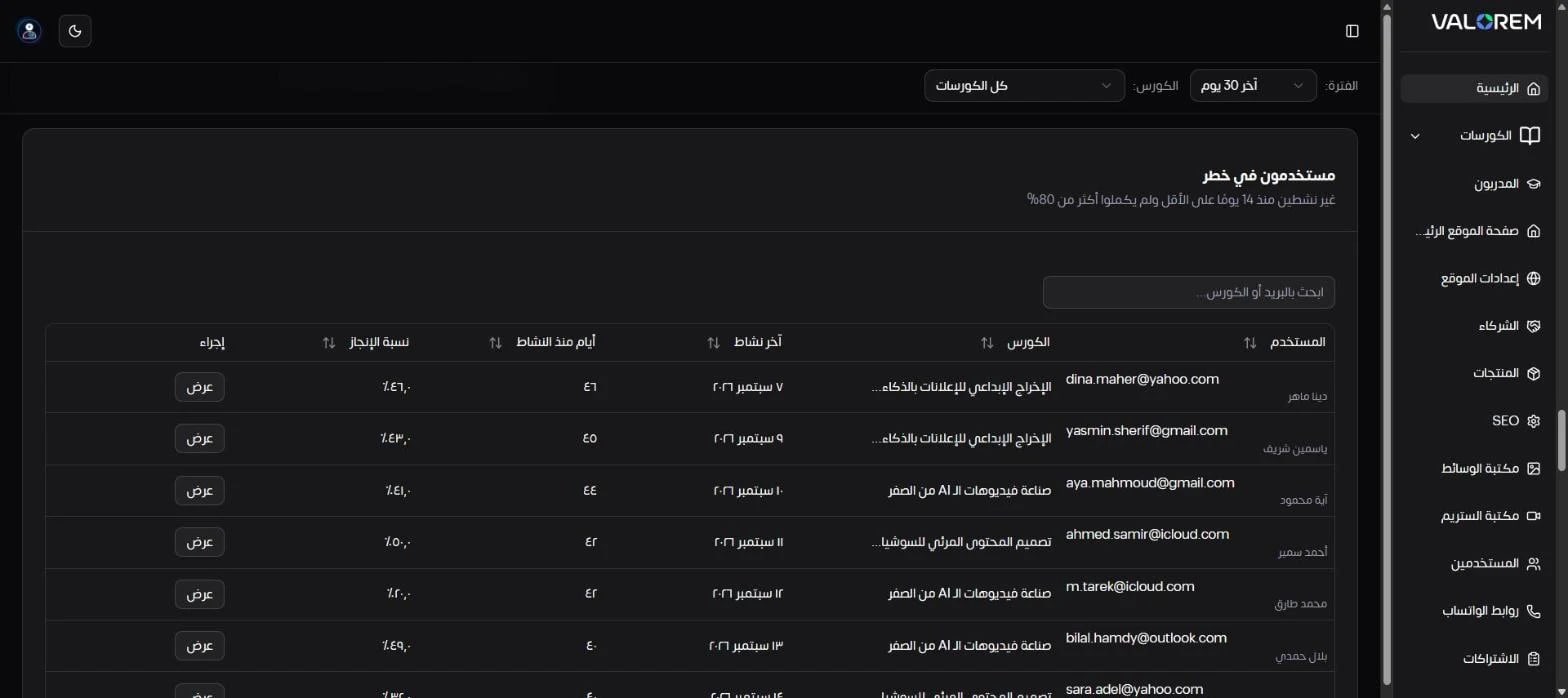Click the user name دينا ماهر
This screenshot has height=698, width=1568.
pyautogui.click(x=1308, y=397)
